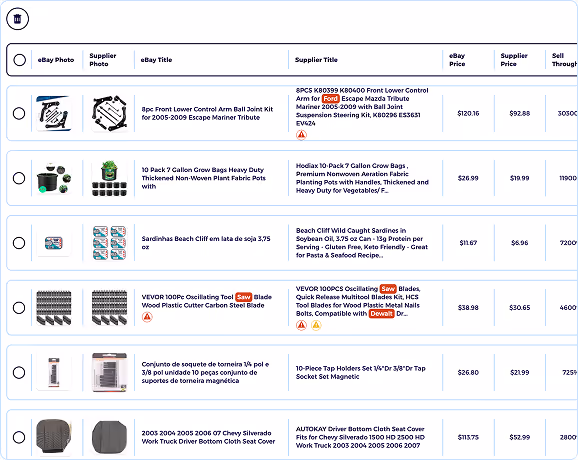Click eBay price $11.67
The height and width of the screenshot is (460, 578).
point(468,243)
